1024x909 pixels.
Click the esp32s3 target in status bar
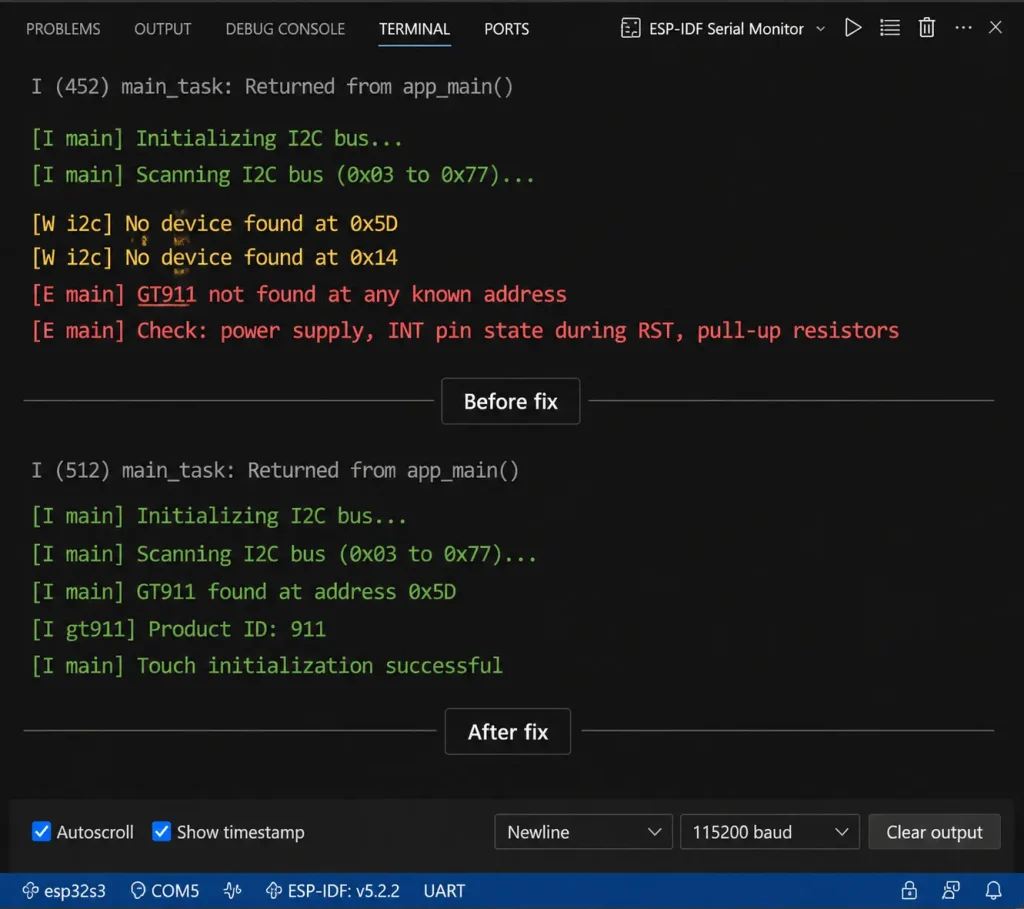pyautogui.click(x=64, y=891)
